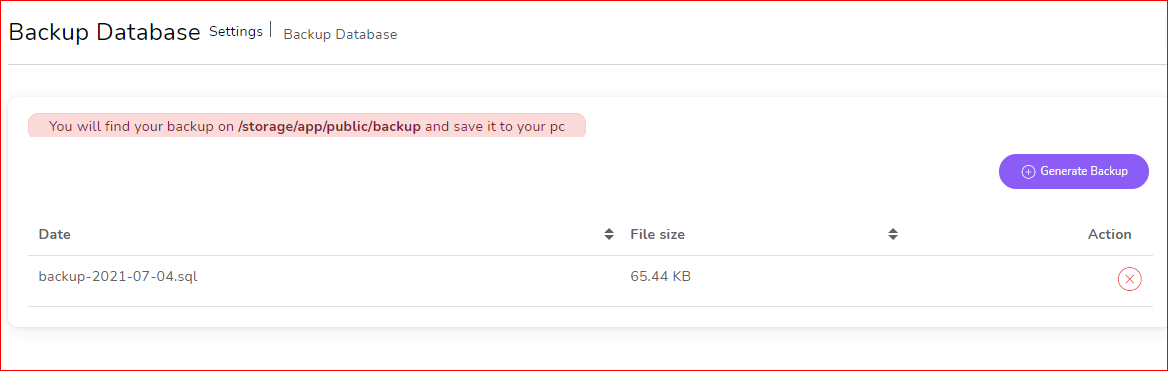The image size is (1168, 371).
Task: Open the Settings breadcrumb link
Action: coord(235,31)
